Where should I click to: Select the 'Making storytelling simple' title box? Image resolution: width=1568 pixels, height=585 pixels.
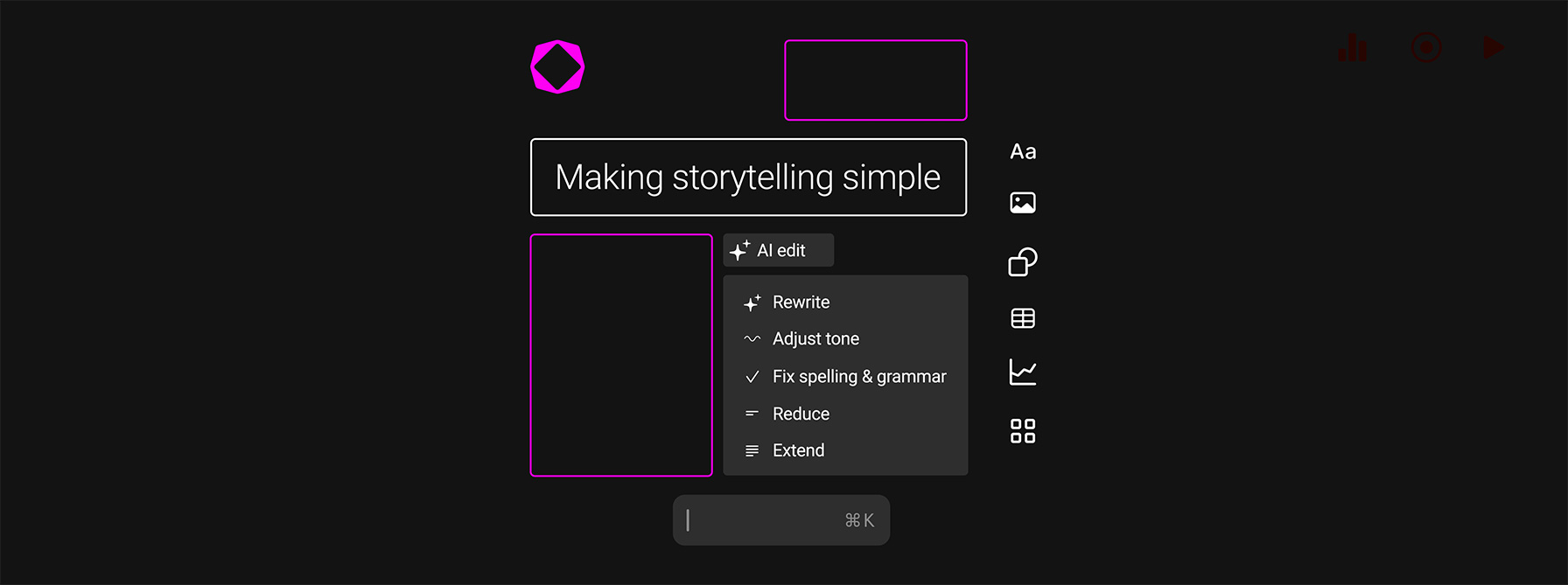[x=748, y=178]
